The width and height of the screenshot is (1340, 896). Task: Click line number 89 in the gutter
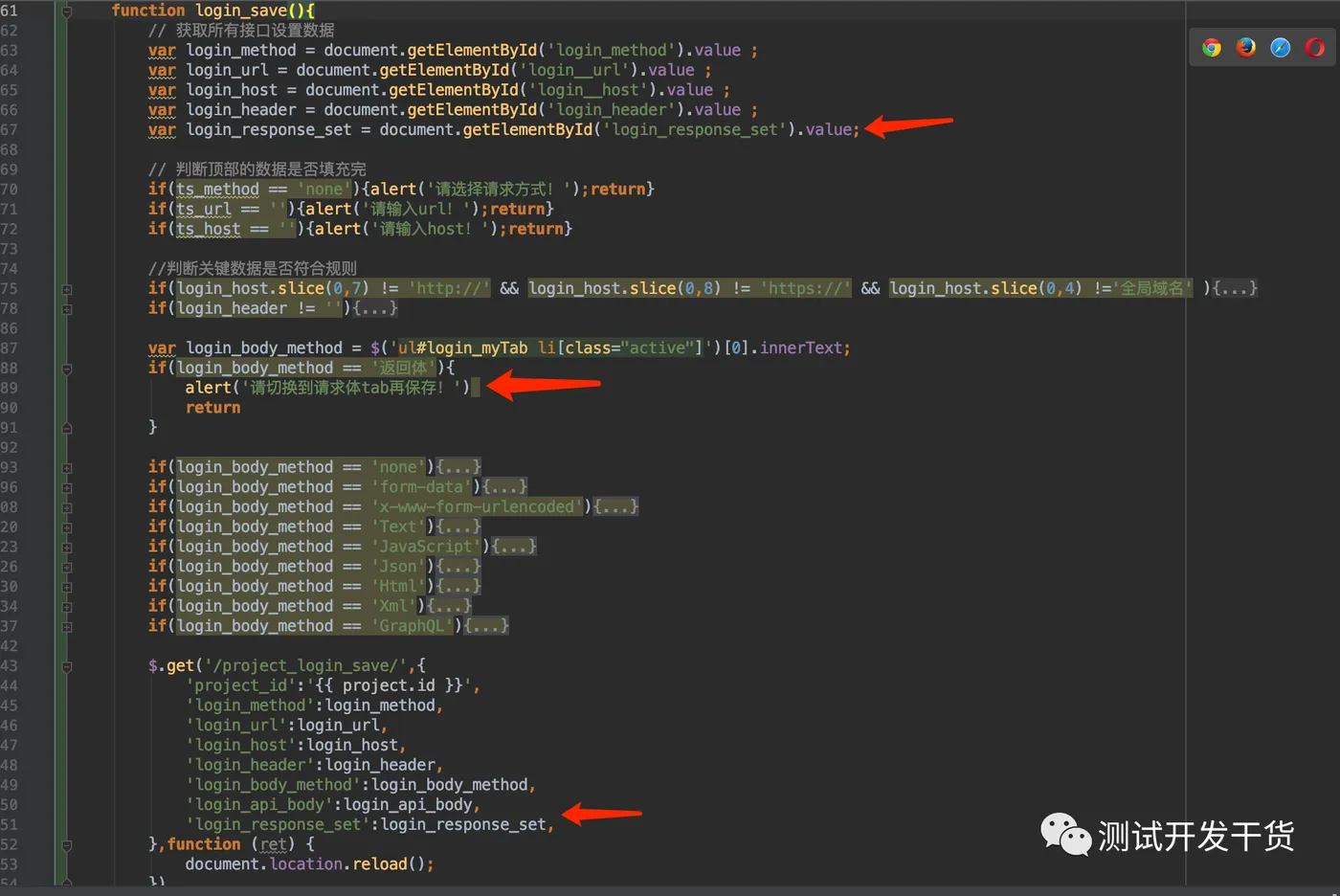10,388
